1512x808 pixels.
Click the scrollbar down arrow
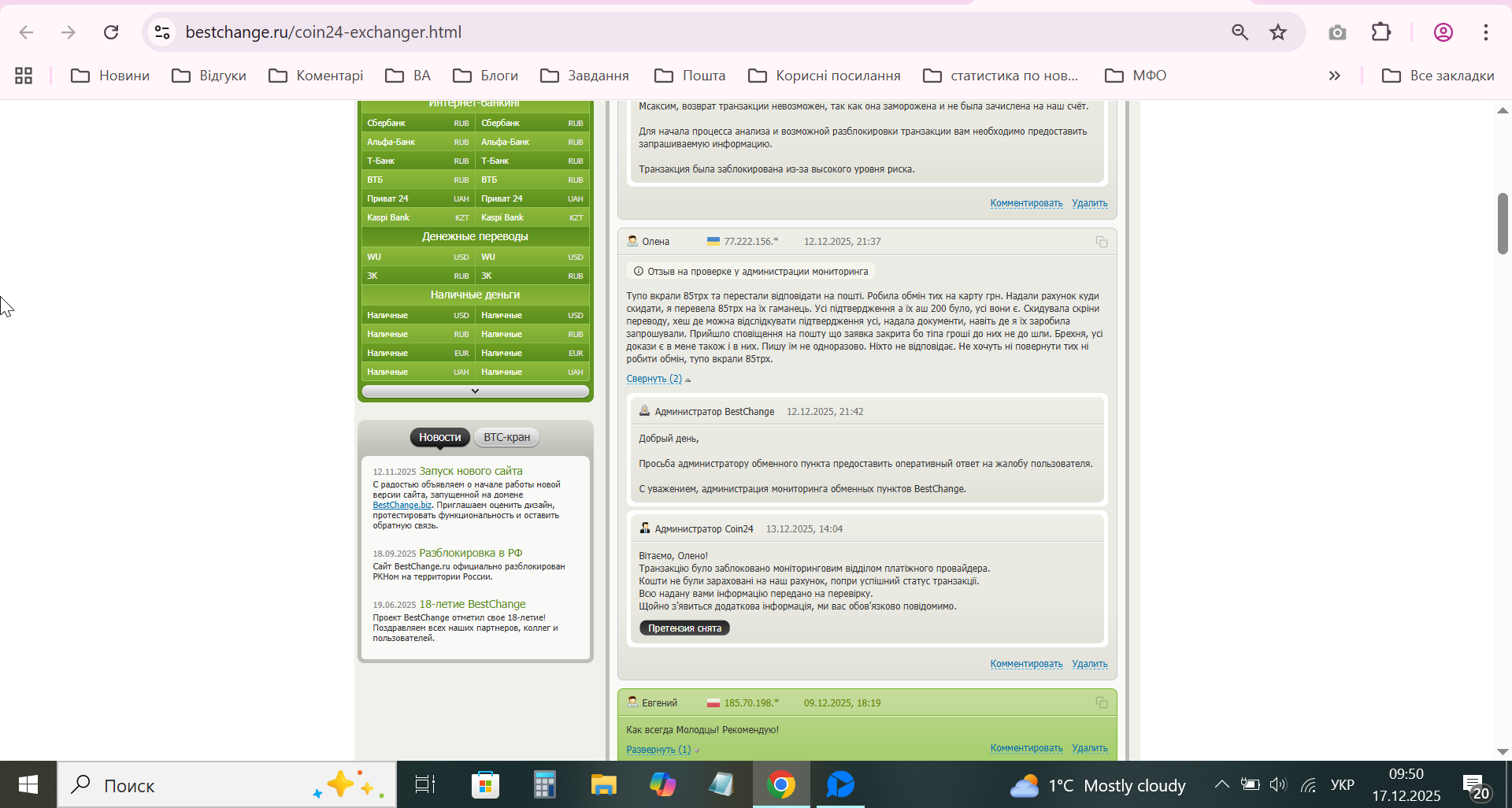[1503, 752]
